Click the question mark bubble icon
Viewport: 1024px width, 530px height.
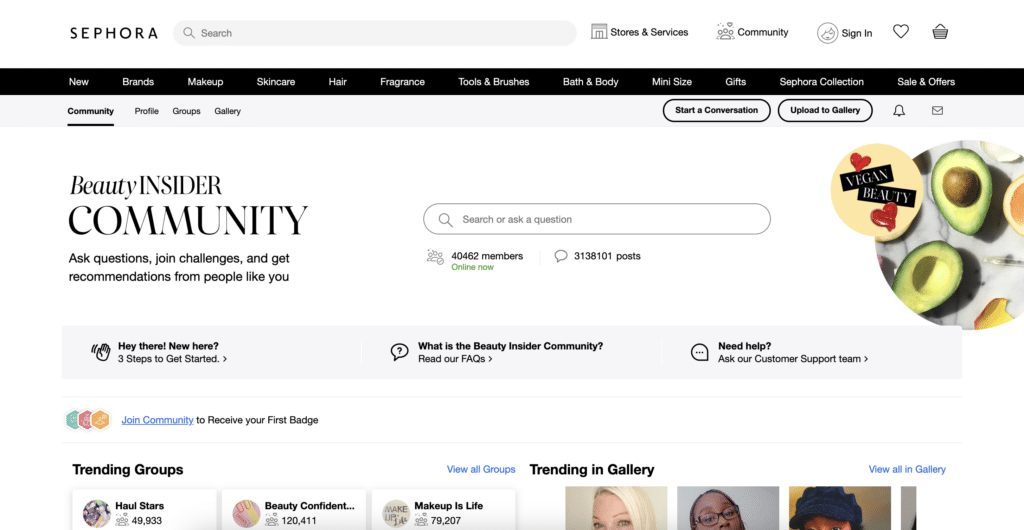[400, 352]
